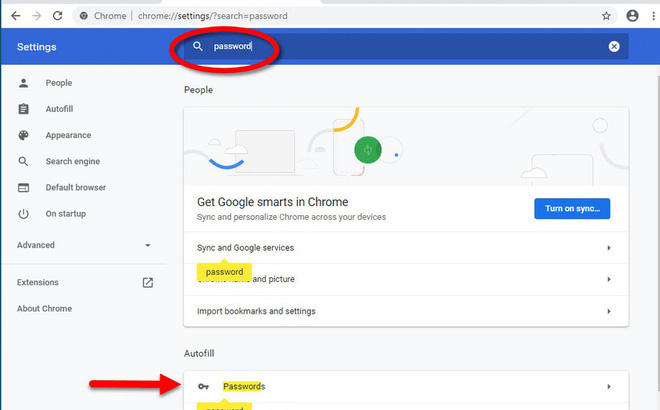This screenshot has width=660, height=410.
Task: Click the address bar URL text
Action: point(213,16)
